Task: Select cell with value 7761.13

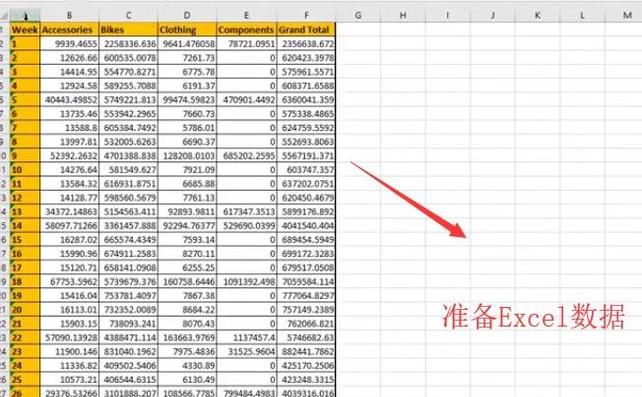Action: [x=187, y=198]
